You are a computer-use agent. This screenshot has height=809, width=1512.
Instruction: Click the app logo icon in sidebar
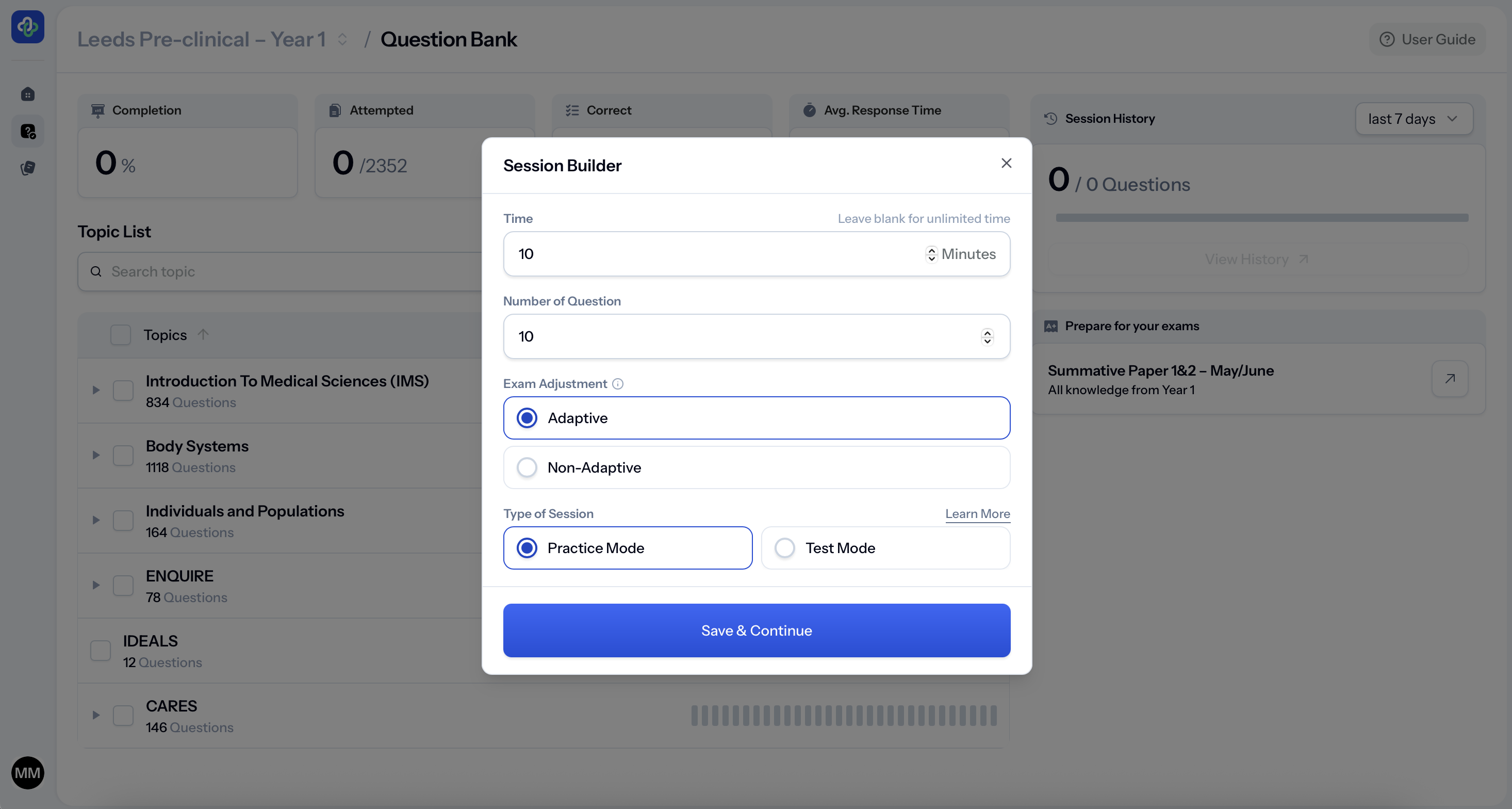tap(27, 27)
